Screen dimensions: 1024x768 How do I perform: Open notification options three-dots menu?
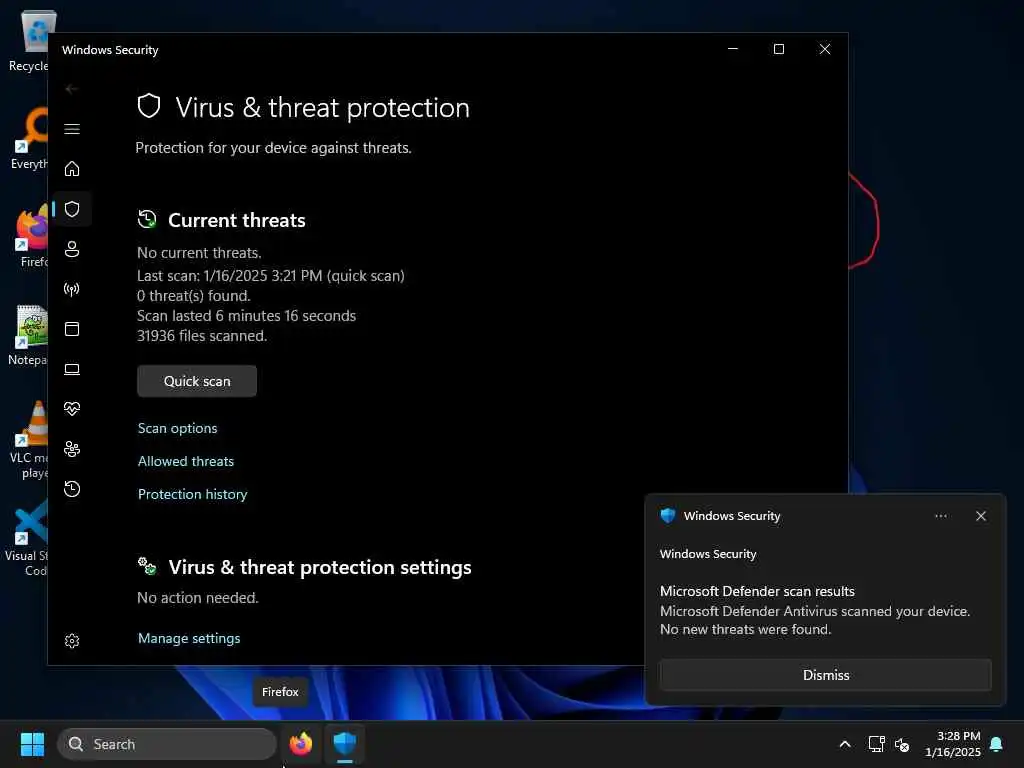click(x=940, y=516)
